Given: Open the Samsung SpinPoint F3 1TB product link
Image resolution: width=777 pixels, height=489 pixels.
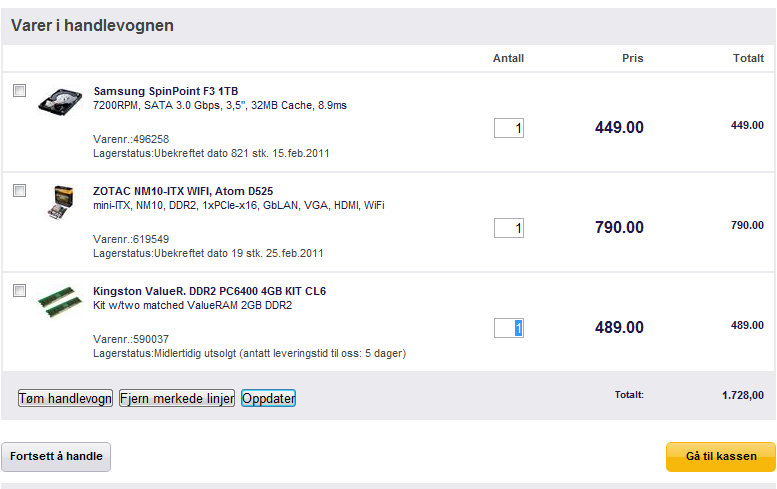Looking at the screenshot, I should pyautogui.click(x=166, y=91).
